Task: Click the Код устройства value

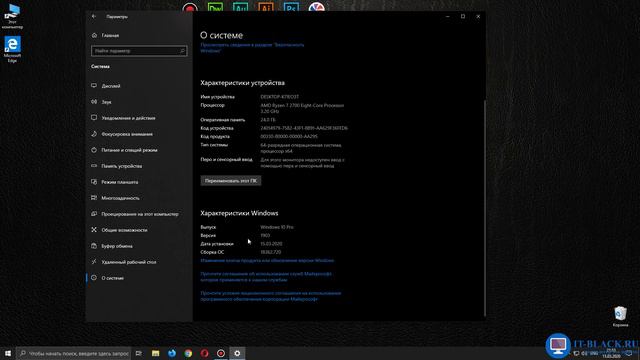Action: (304, 128)
